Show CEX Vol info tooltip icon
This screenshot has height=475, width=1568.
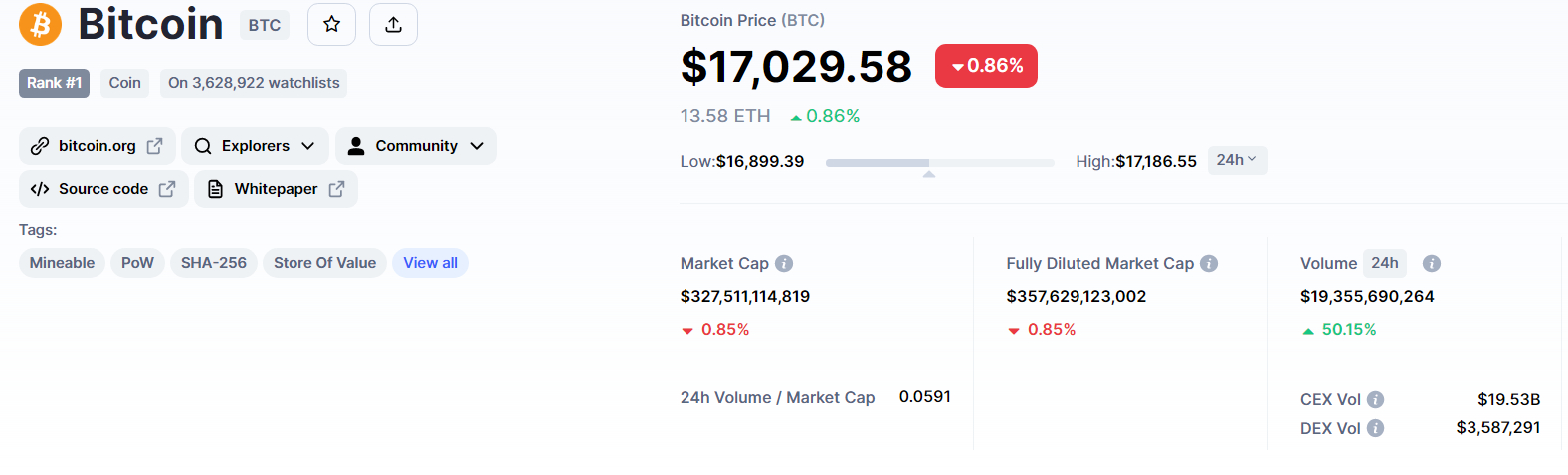click(x=1376, y=399)
